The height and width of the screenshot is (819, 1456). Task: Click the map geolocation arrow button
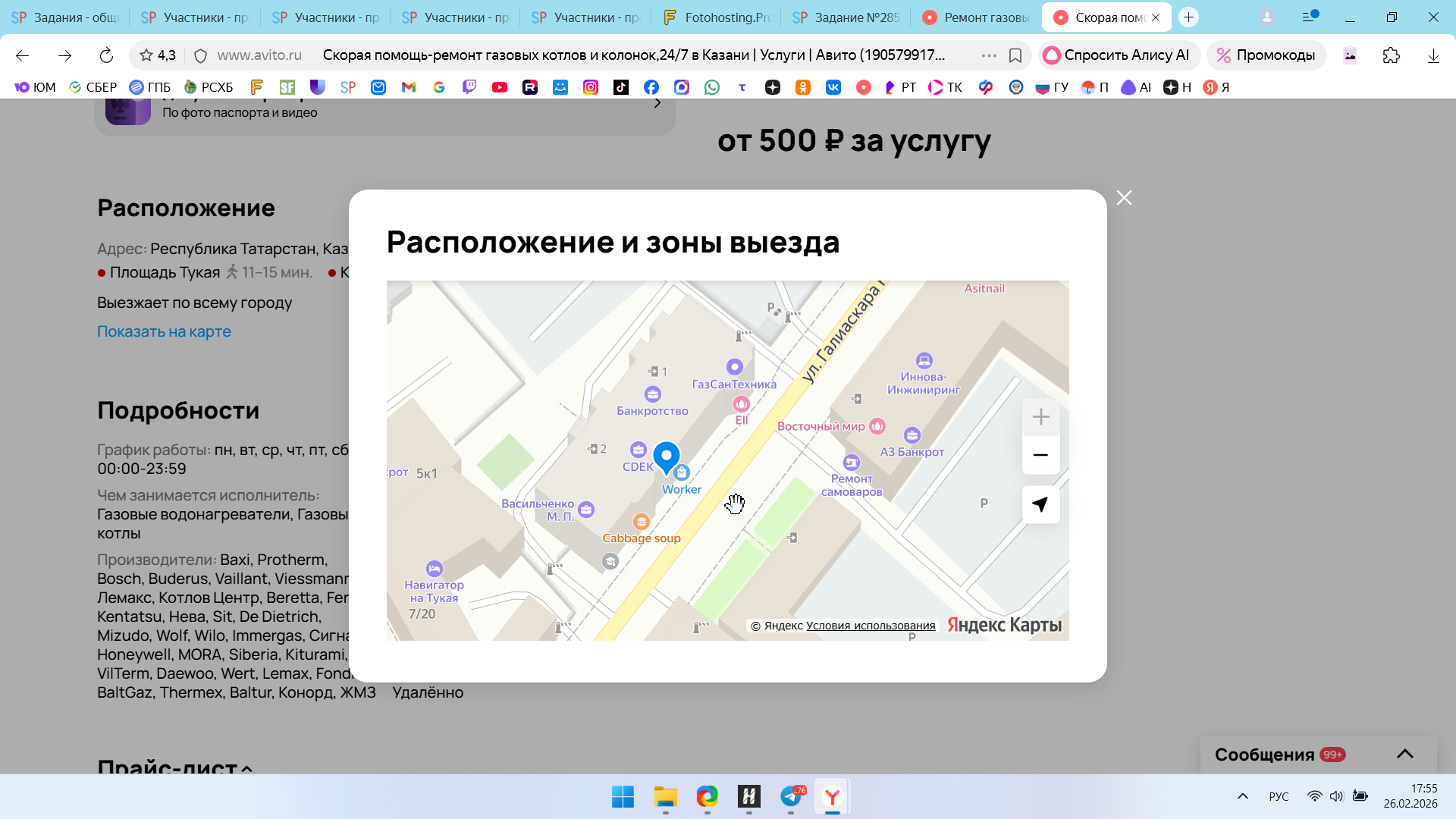(1040, 505)
